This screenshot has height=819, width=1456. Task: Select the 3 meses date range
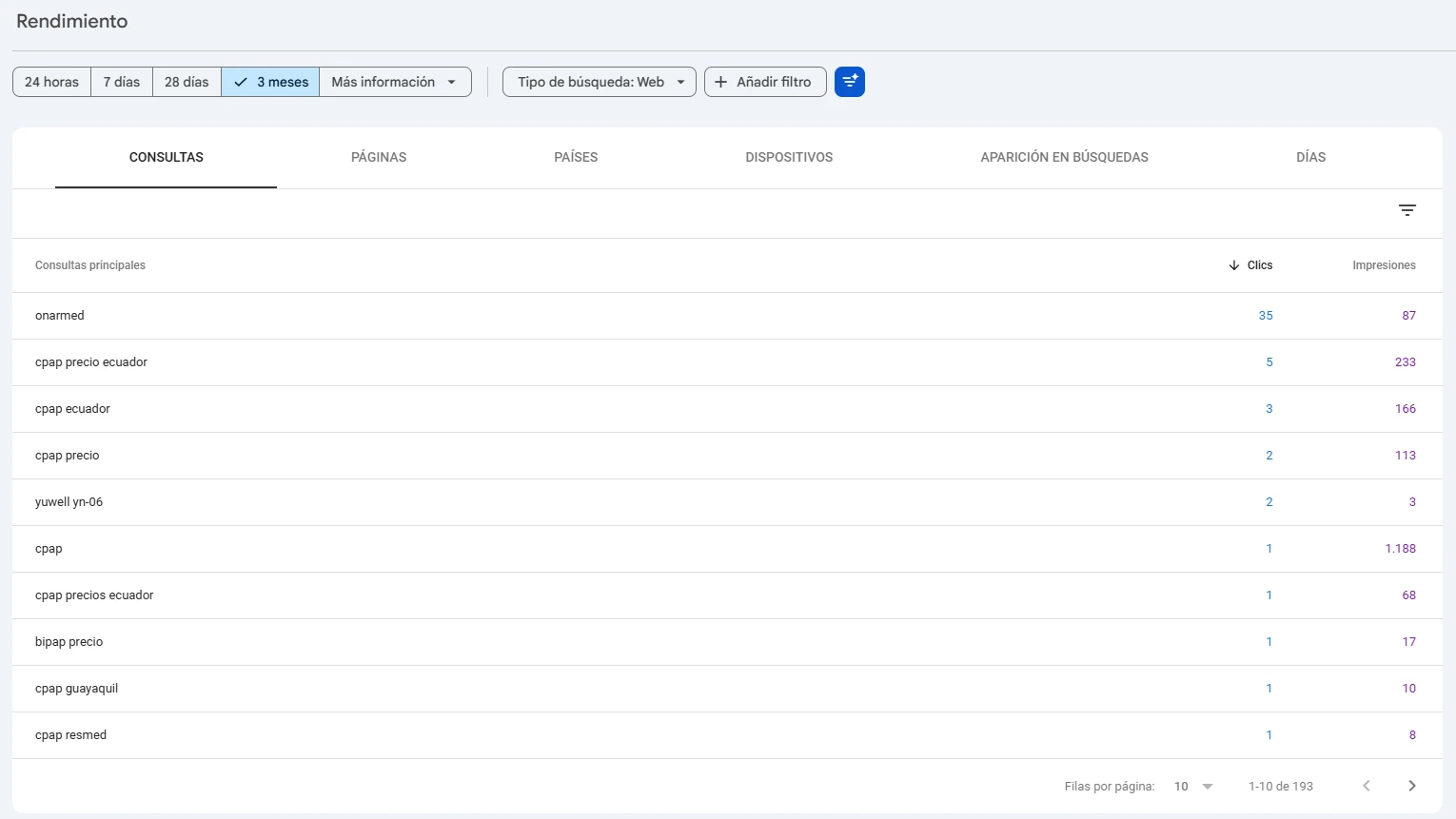[x=270, y=82]
